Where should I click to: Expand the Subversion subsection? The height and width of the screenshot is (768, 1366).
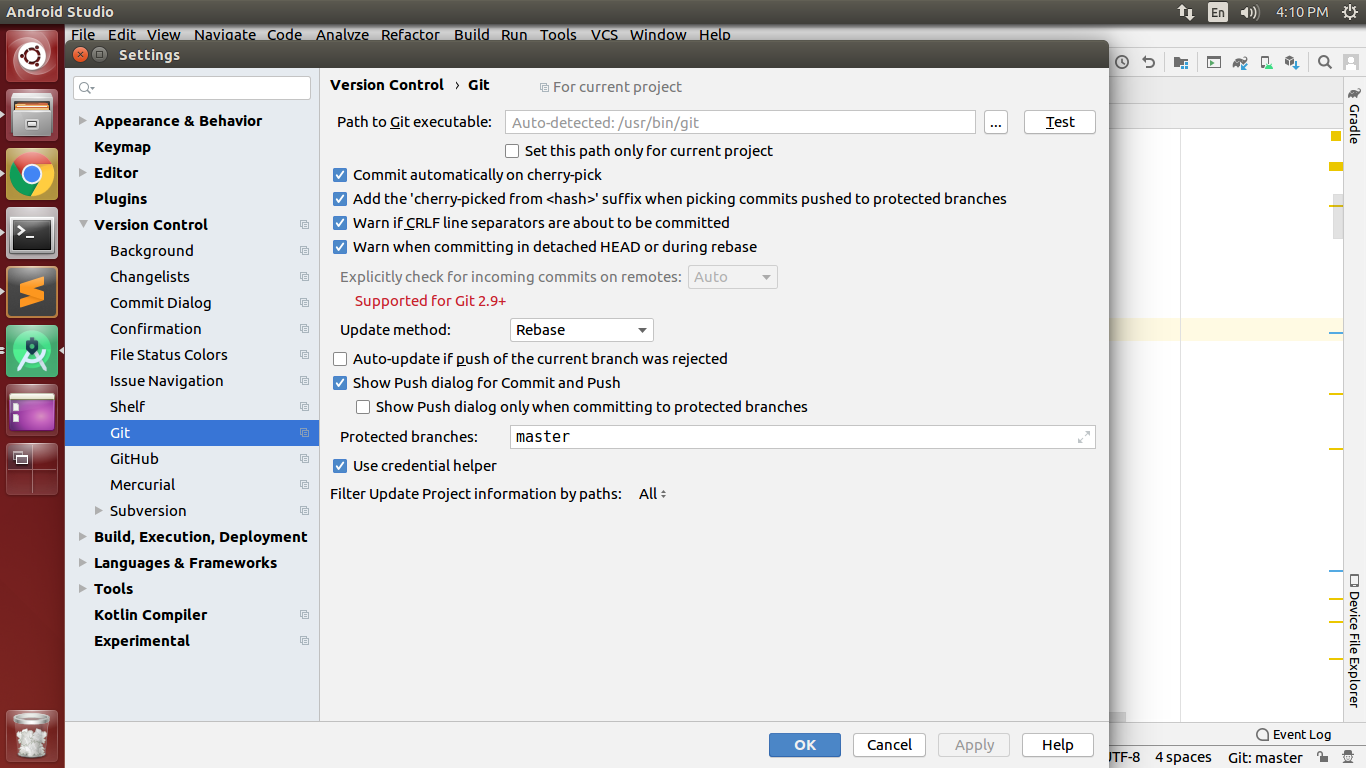point(99,511)
